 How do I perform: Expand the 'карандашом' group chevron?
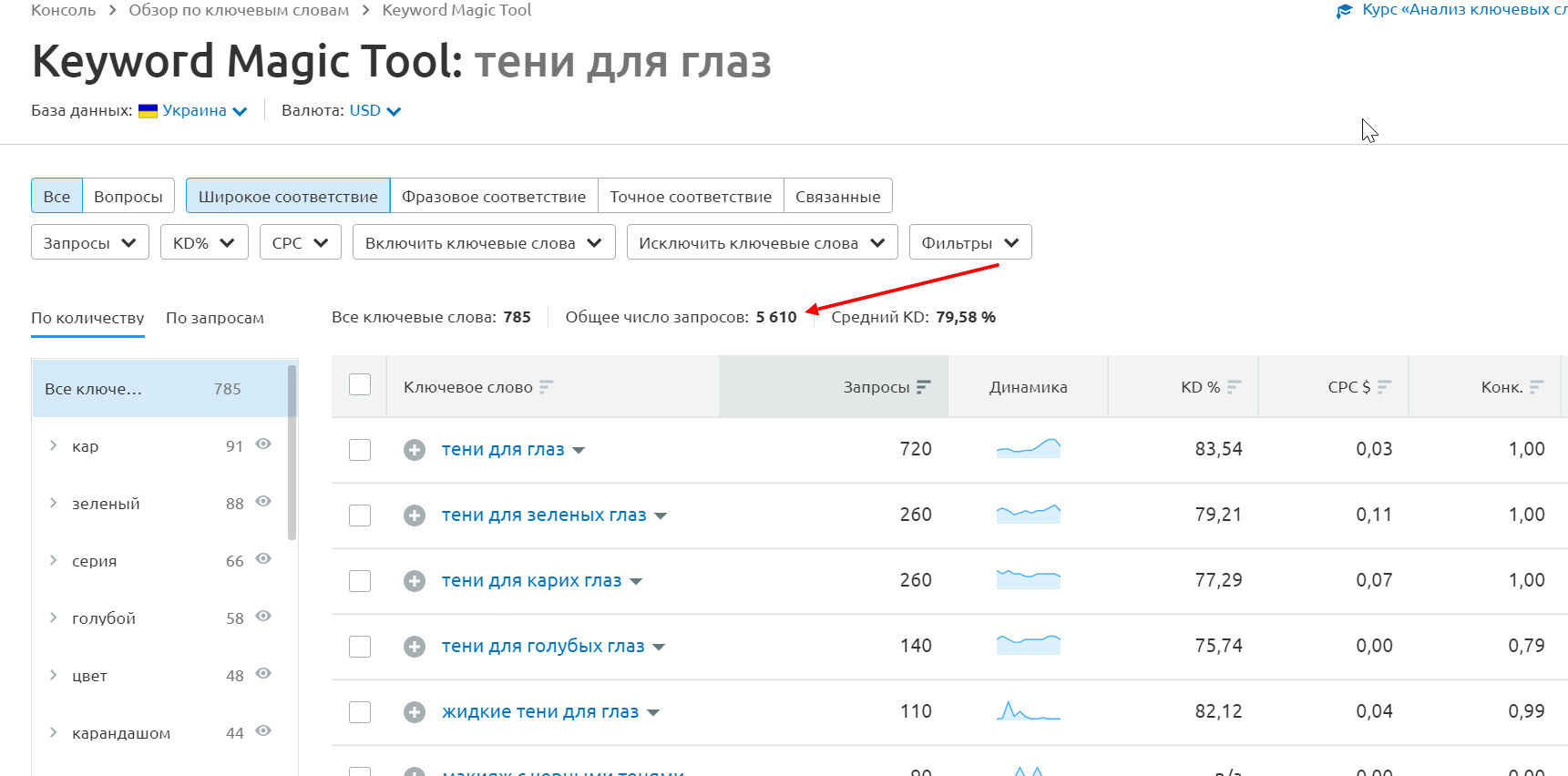pyautogui.click(x=53, y=732)
